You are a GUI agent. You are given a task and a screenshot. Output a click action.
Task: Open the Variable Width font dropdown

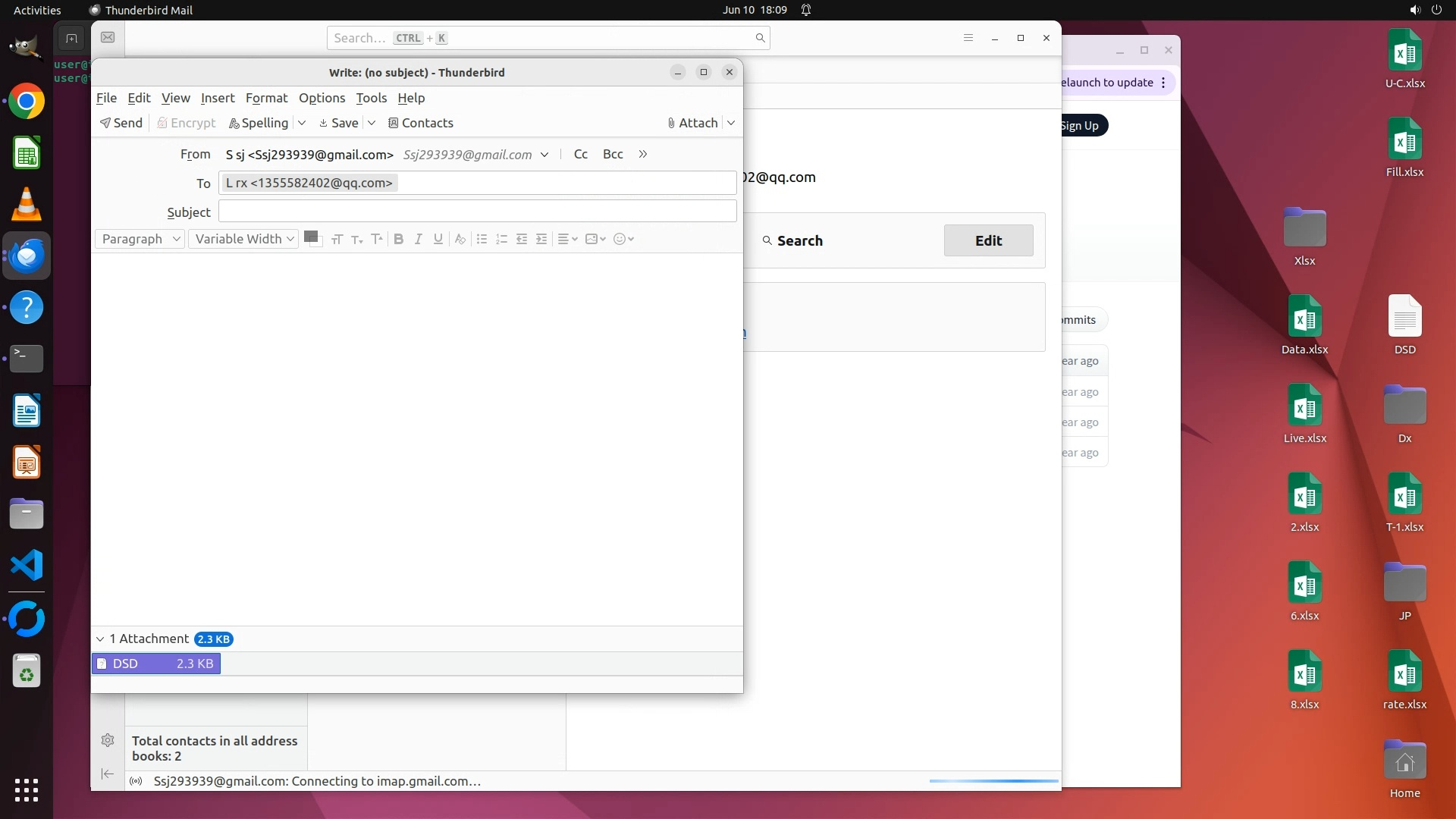243,239
